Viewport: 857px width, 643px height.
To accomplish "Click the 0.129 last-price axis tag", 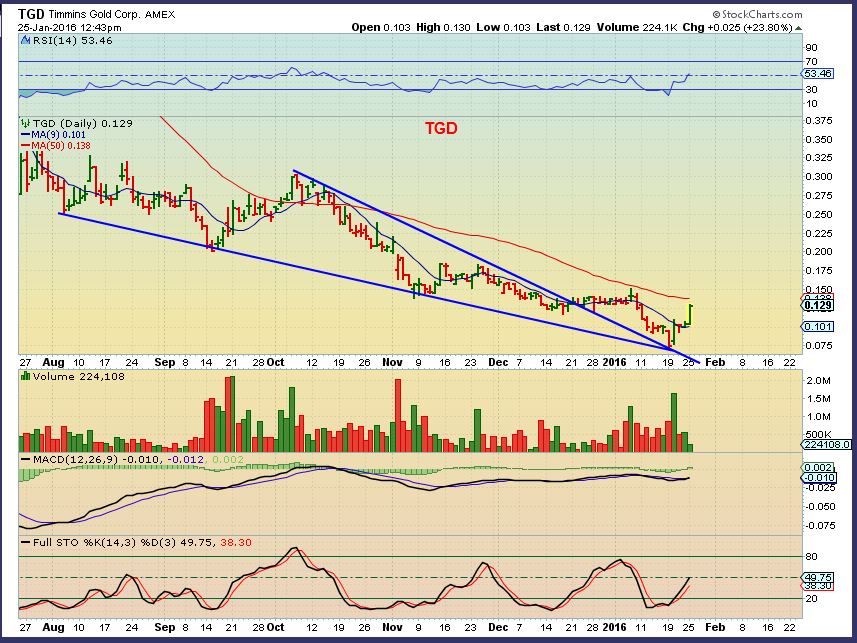I will tap(818, 305).
